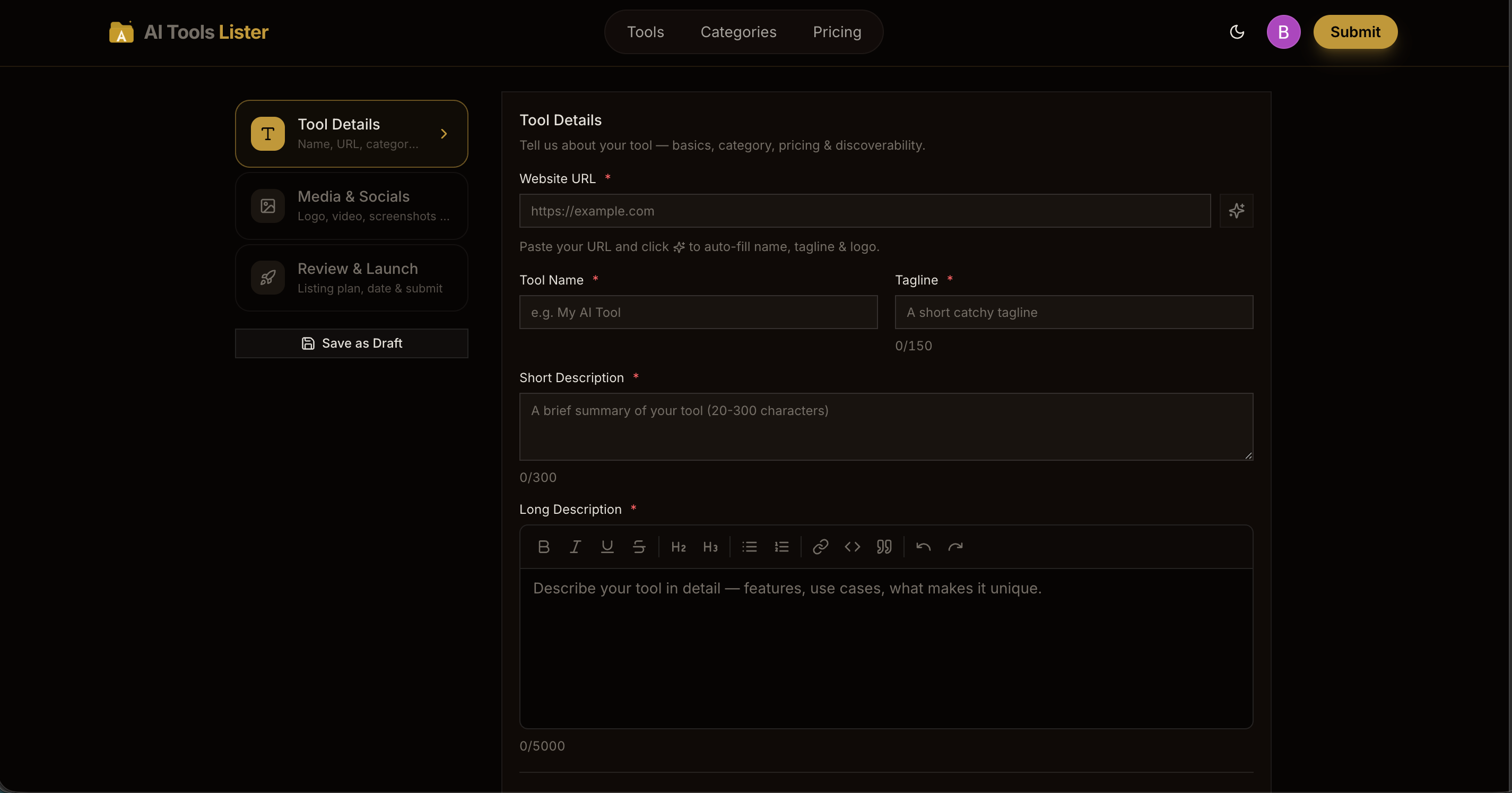Open the Categories navigation item

(x=738, y=32)
